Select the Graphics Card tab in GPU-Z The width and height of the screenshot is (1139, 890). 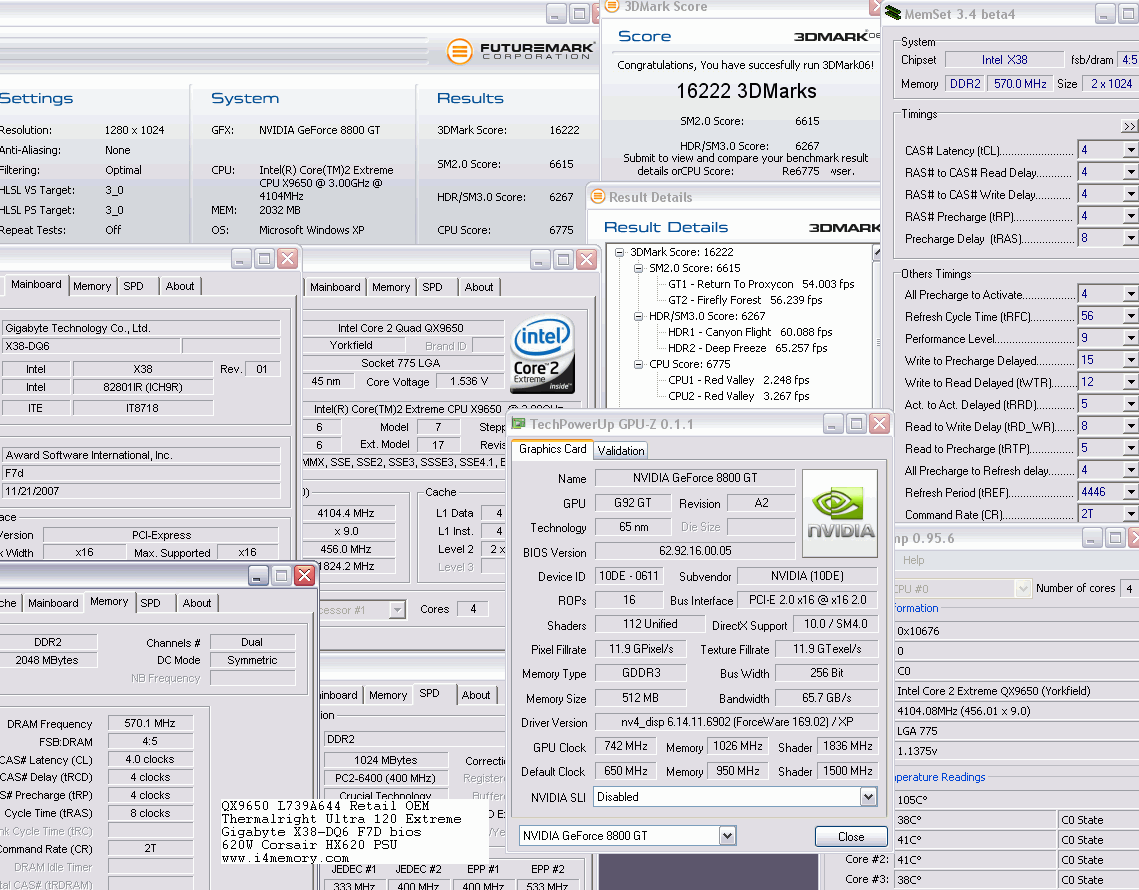(552, 449)
